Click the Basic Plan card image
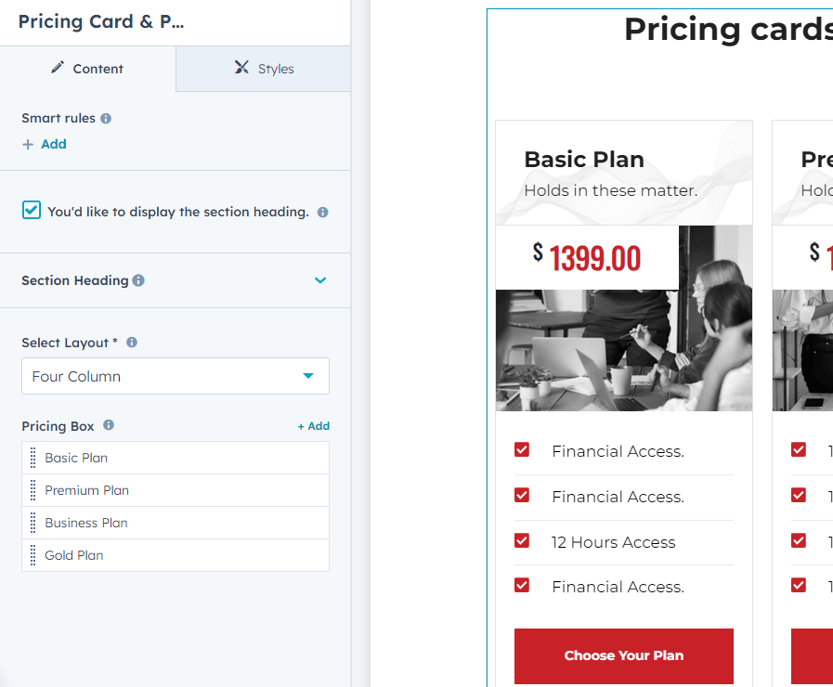The height and width of the screenshot is (687, 833). tap(623, 350)
